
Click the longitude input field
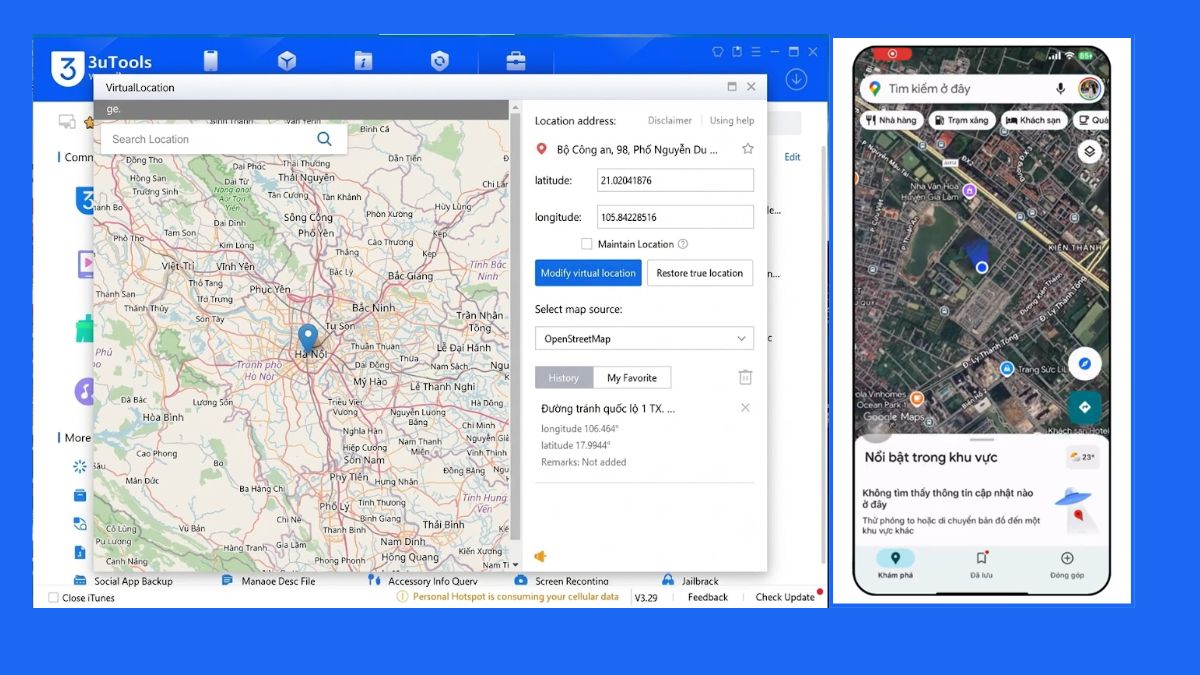tap(675, 217)
